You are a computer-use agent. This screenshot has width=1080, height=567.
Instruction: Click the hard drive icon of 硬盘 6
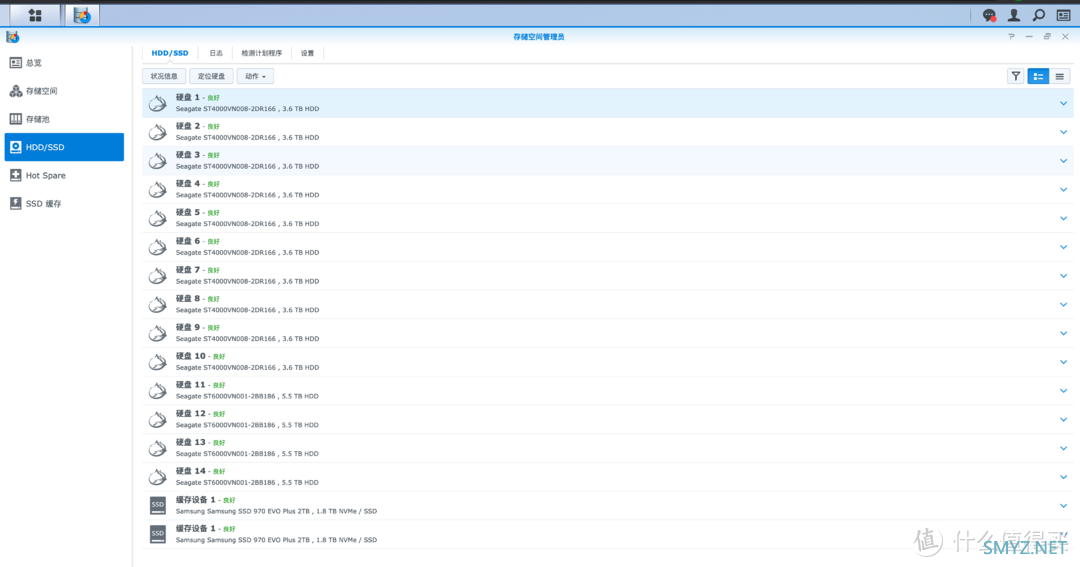158,247
